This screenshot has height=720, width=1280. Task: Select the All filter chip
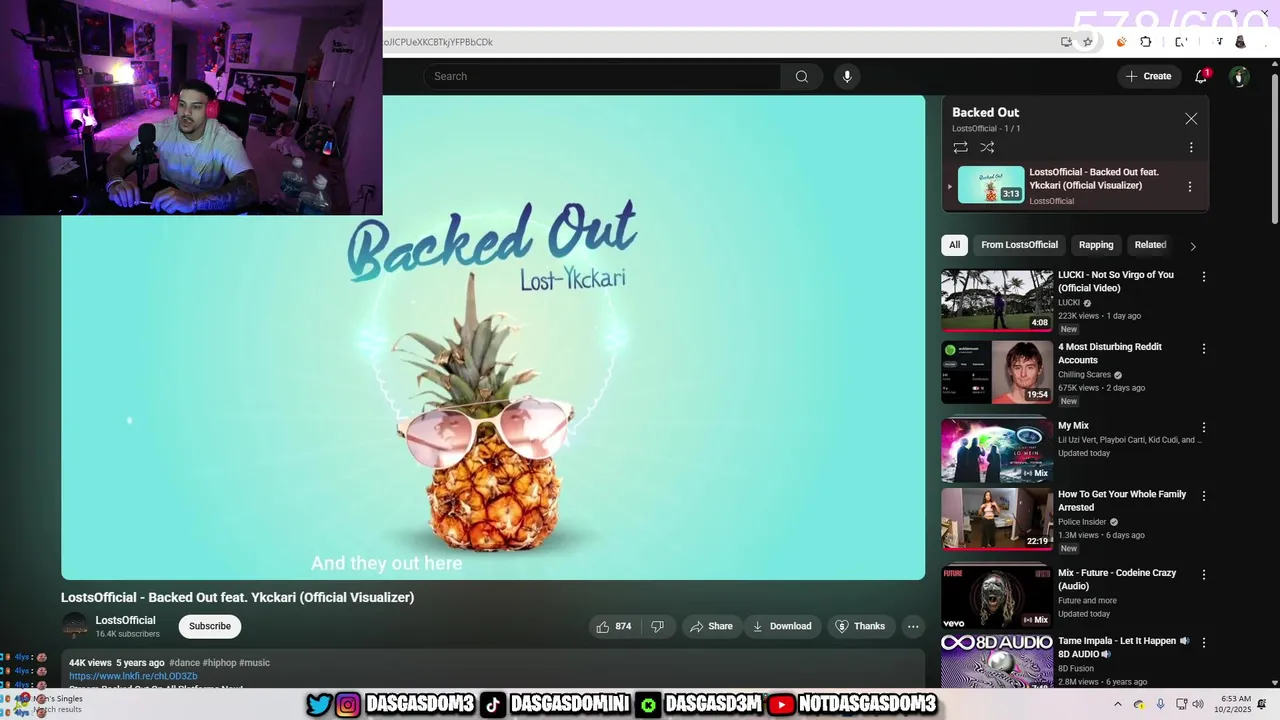(954, 245)
